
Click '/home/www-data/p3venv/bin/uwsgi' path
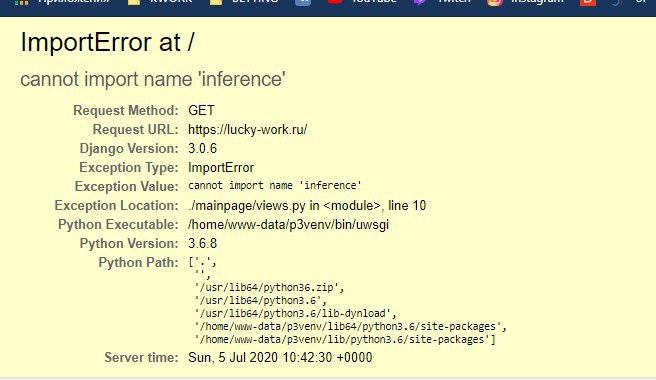click(x=288, y=225)
